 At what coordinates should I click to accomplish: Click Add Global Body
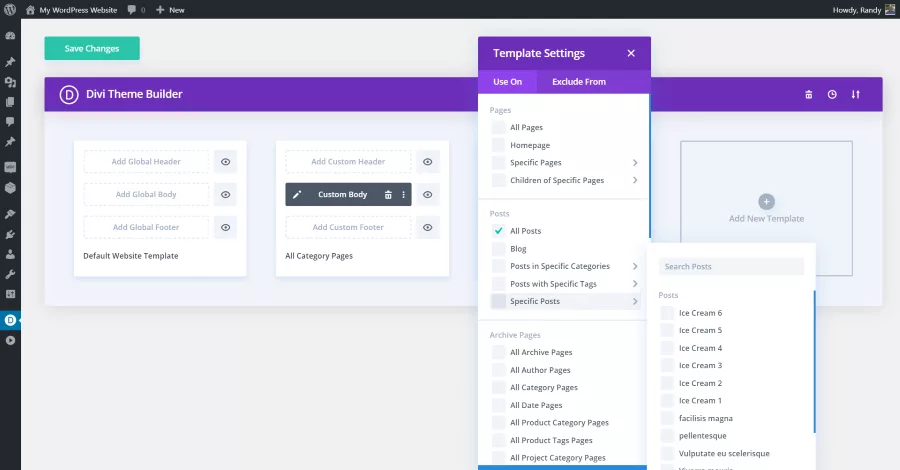(x=146, y=195)
